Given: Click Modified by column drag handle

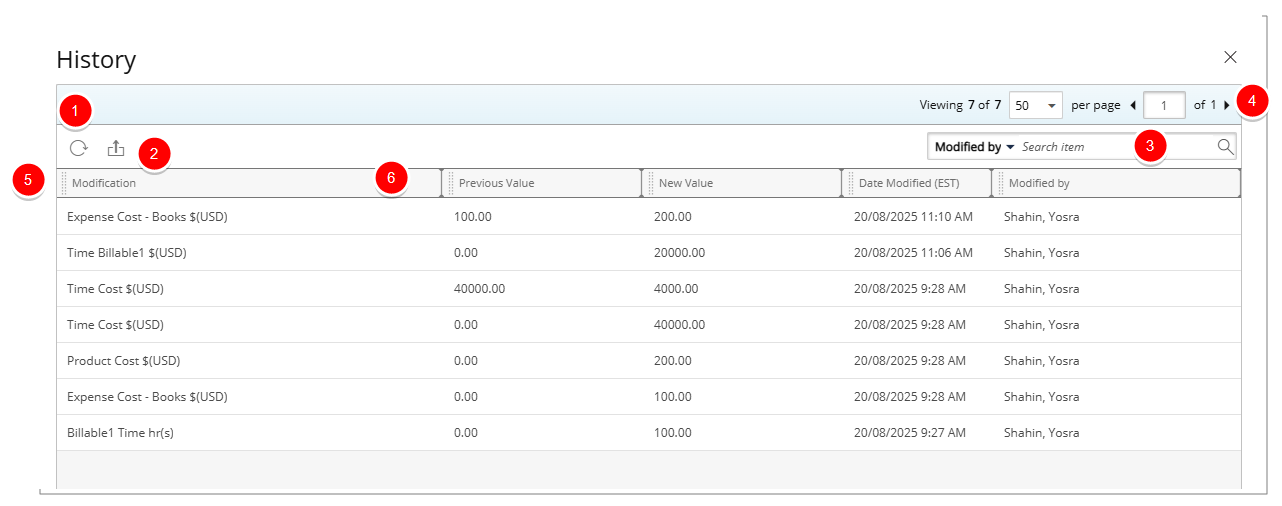Looking at the screenshot, I should coord(1001,183).
